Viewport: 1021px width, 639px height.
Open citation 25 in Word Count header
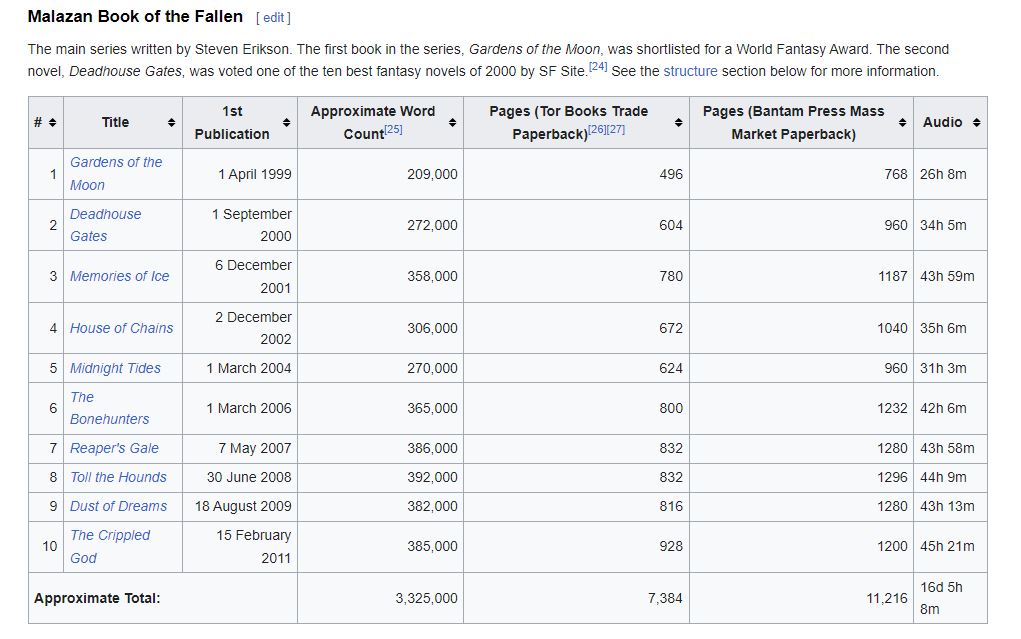[393, 129]
